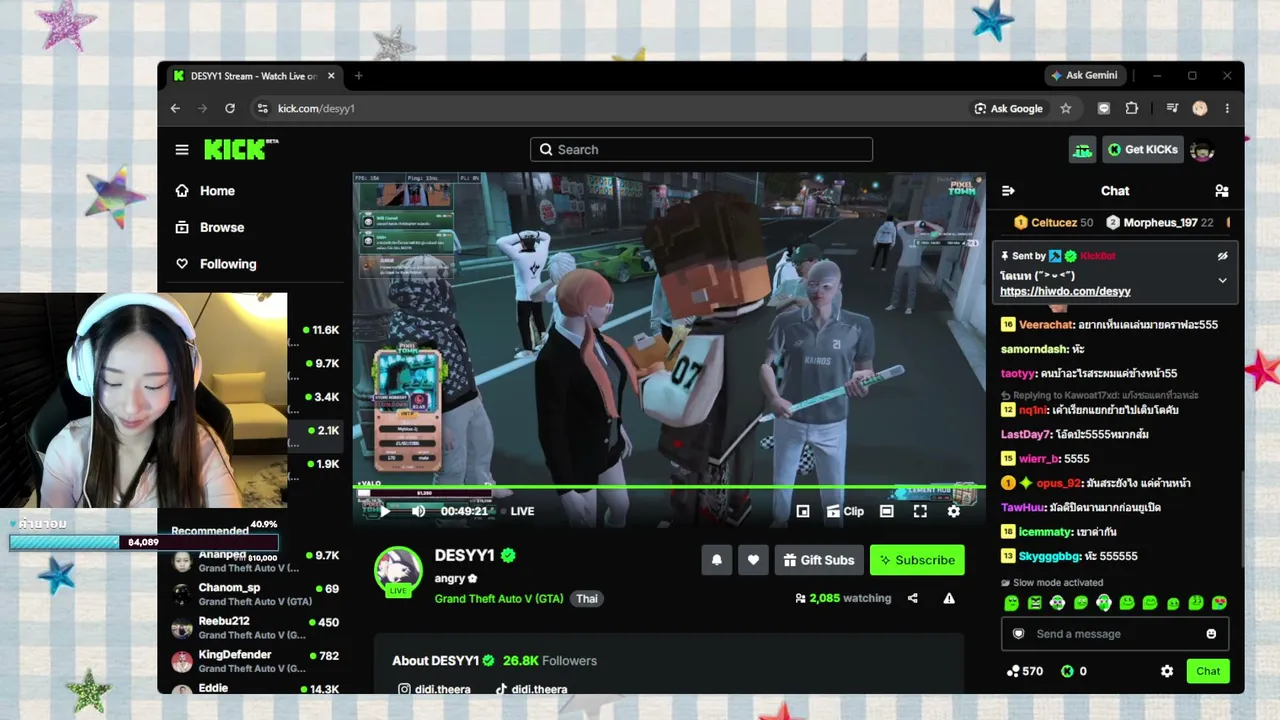Collapse the chat panel with the arrow icon

pyautogui.click(x=1008, y=191)
